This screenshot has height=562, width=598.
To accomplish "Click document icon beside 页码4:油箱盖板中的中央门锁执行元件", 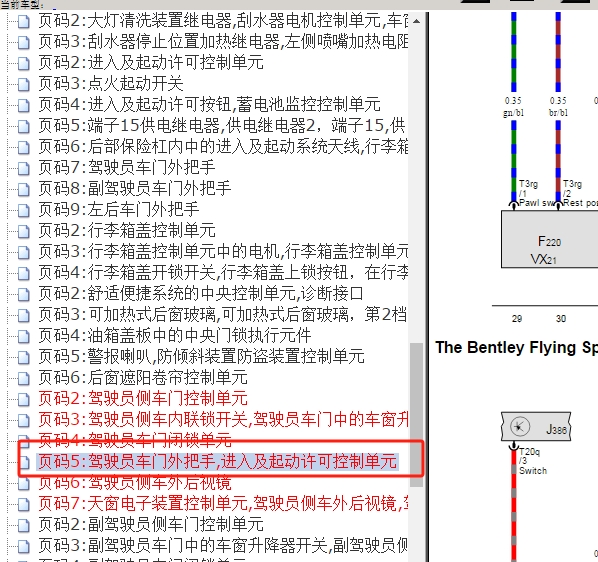I will (x=23, y=336).
